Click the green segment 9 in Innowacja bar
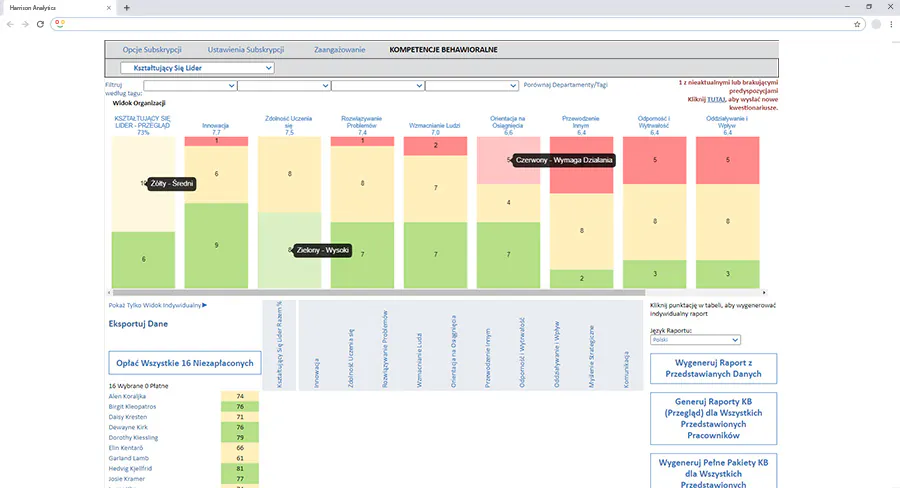This screenshot has height=488, width=900. click(x=216, y=245)
